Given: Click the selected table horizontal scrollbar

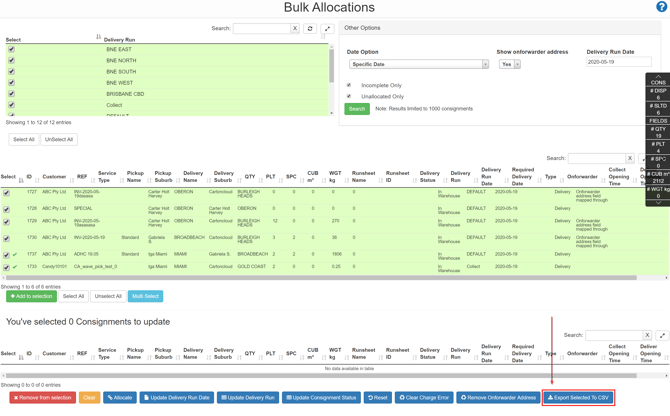Looking at the screenshot, I should (320, 376).
